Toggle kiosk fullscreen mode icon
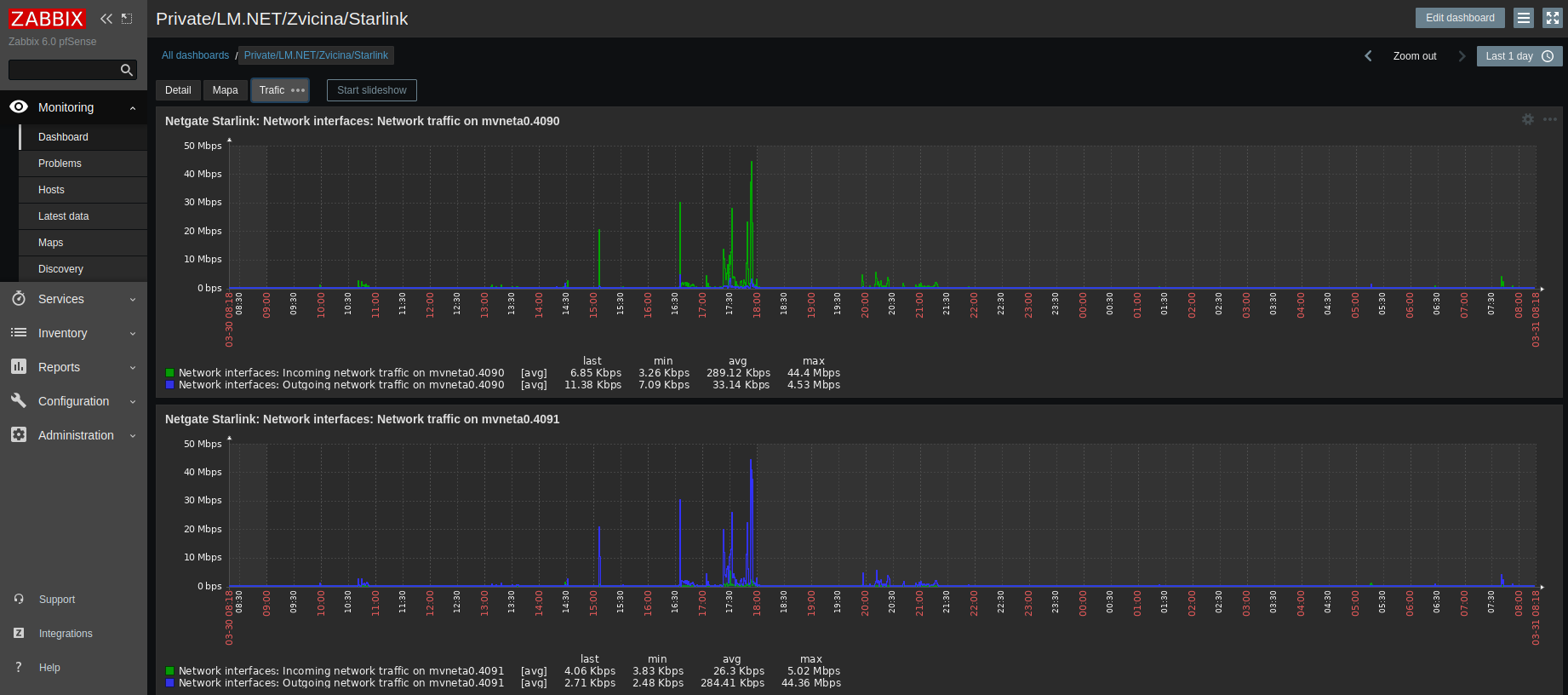This screenshot has height=695, width=1568. click(x=1553, y=18)
